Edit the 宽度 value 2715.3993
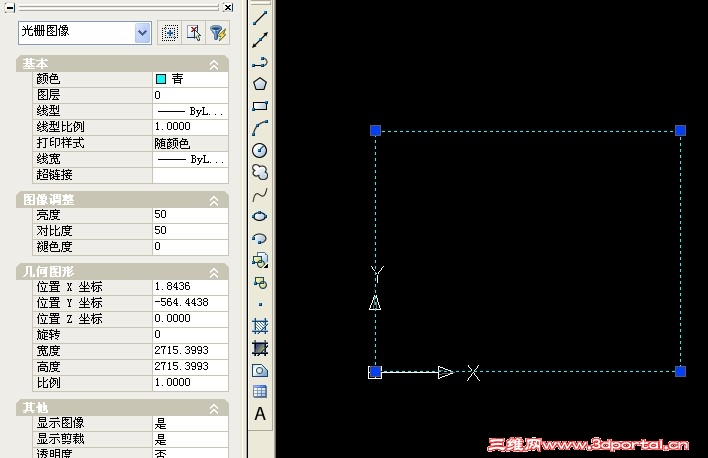The image size is (708, 458). pyautogui.click(x=190, y=351)
